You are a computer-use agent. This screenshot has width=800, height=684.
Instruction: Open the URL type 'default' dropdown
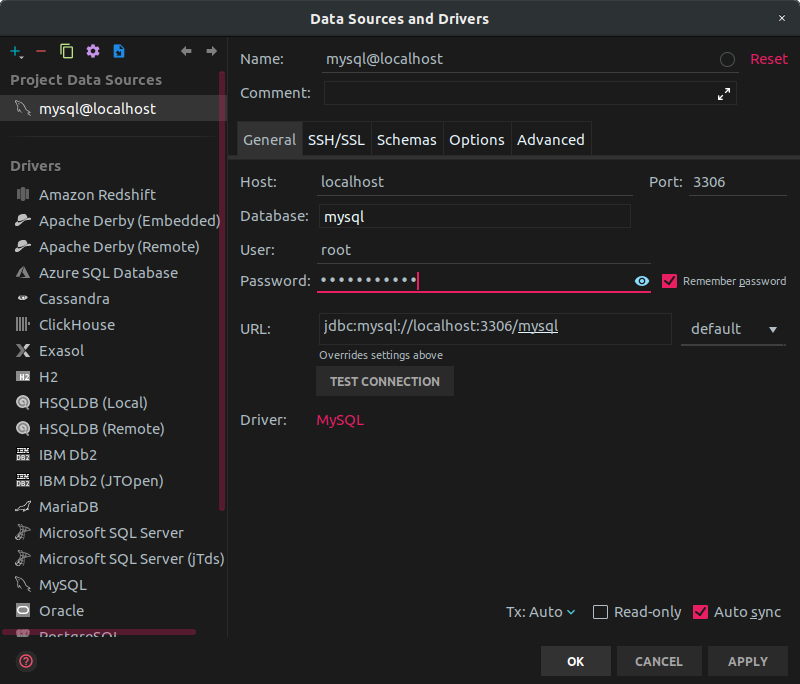(x=733, y=329)
